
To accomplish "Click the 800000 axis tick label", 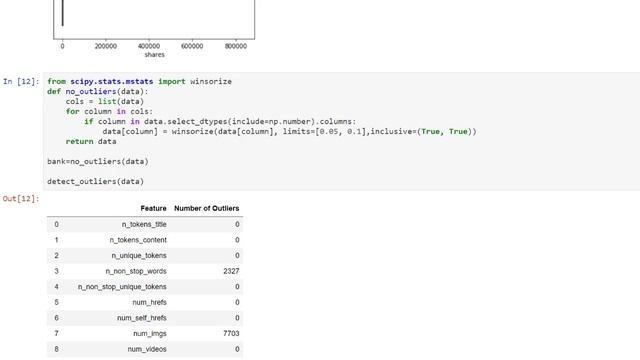I will [x=236, y=46].
